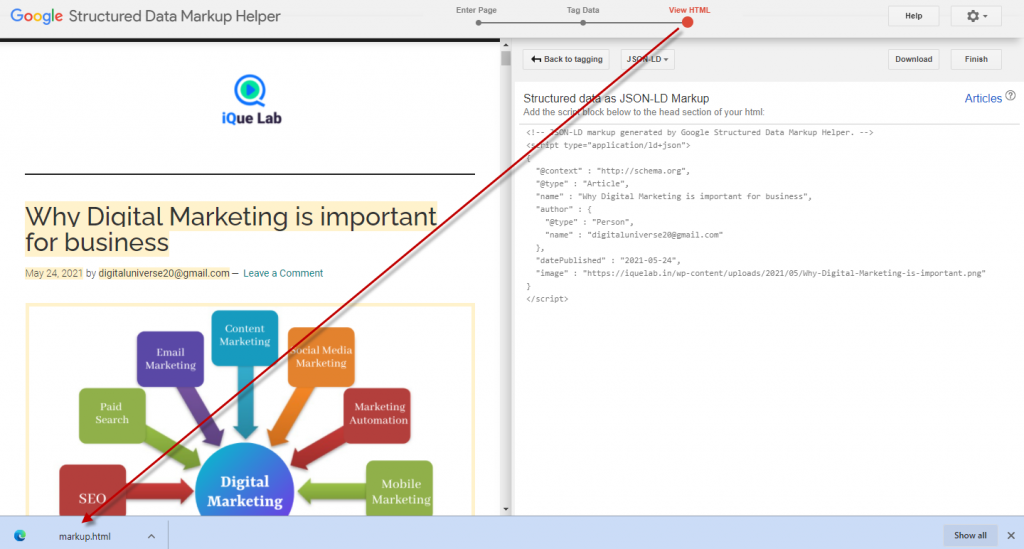Expand the markup.html download options chevron

(152, 537)
